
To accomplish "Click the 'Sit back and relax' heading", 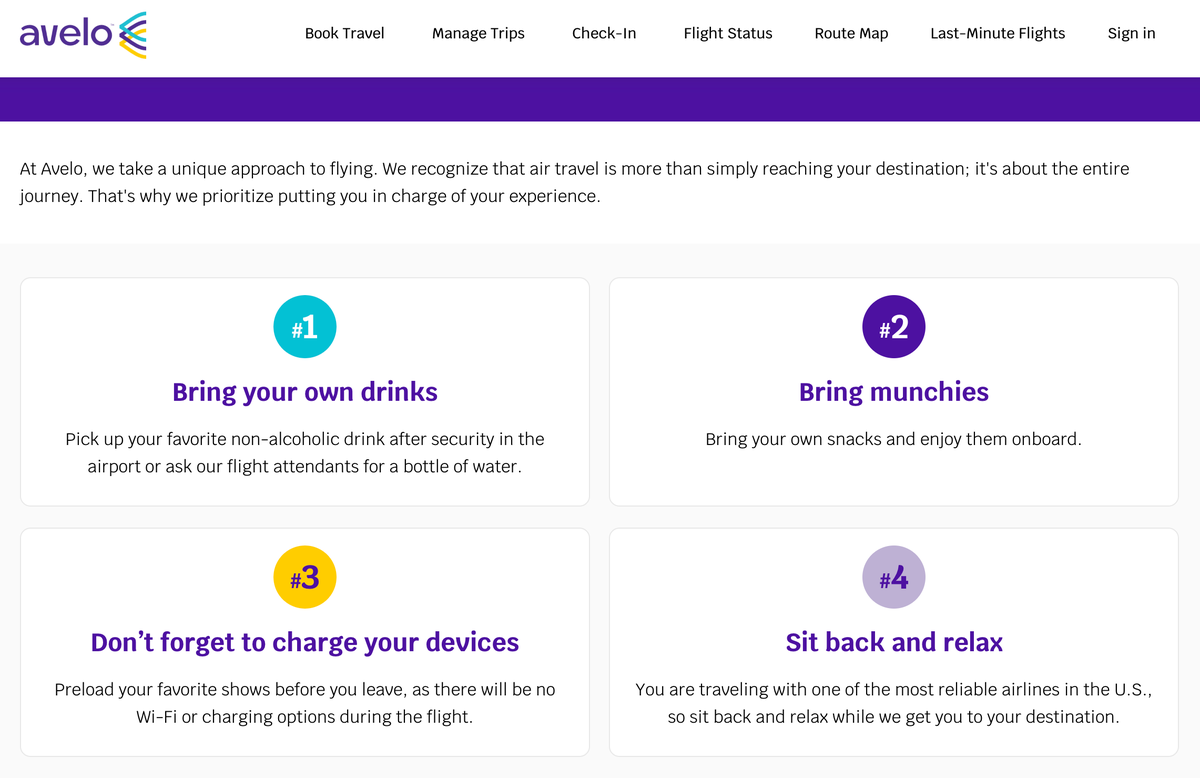I will pos(894,641).
